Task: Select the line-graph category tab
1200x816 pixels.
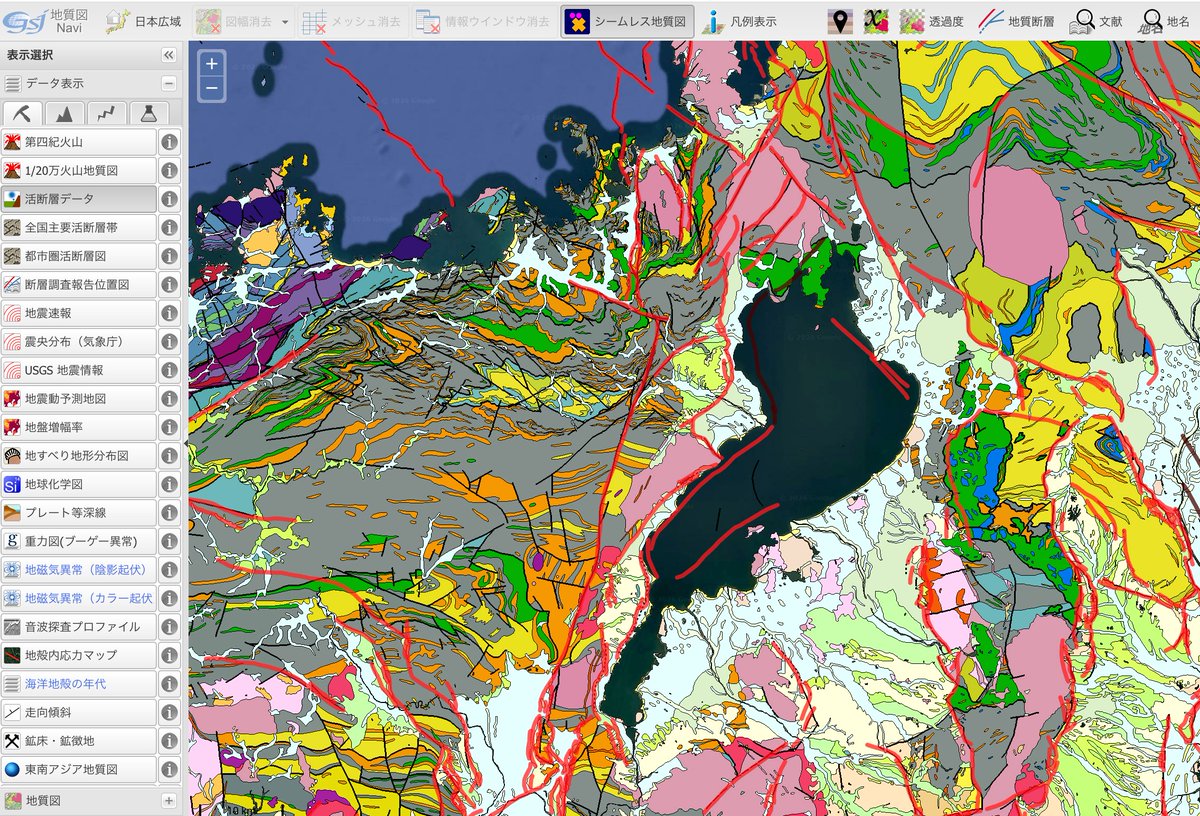Action: click(x=106, y=113)
